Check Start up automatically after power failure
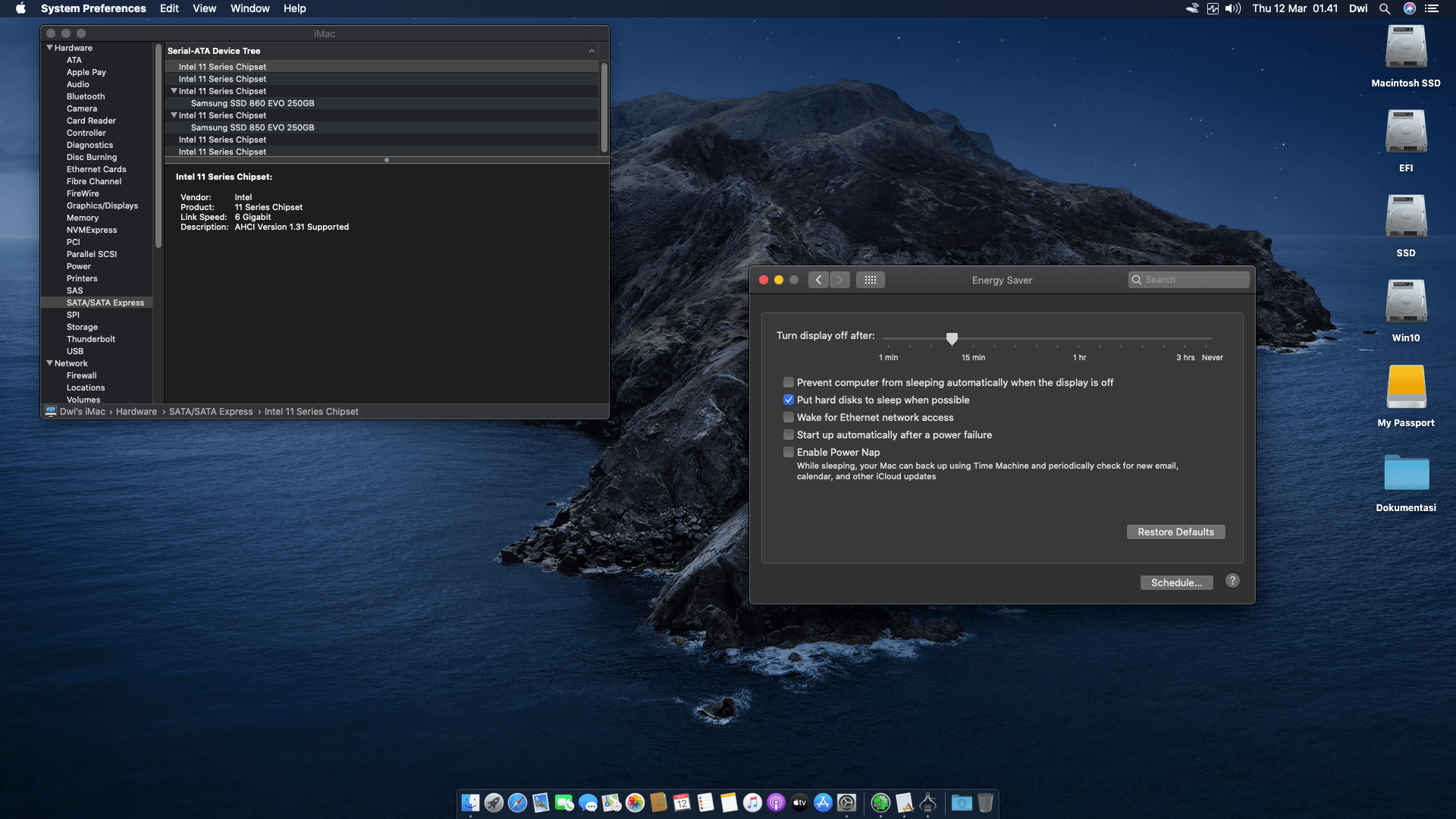This screenshot has height=819, width=1456. [789, 435]
